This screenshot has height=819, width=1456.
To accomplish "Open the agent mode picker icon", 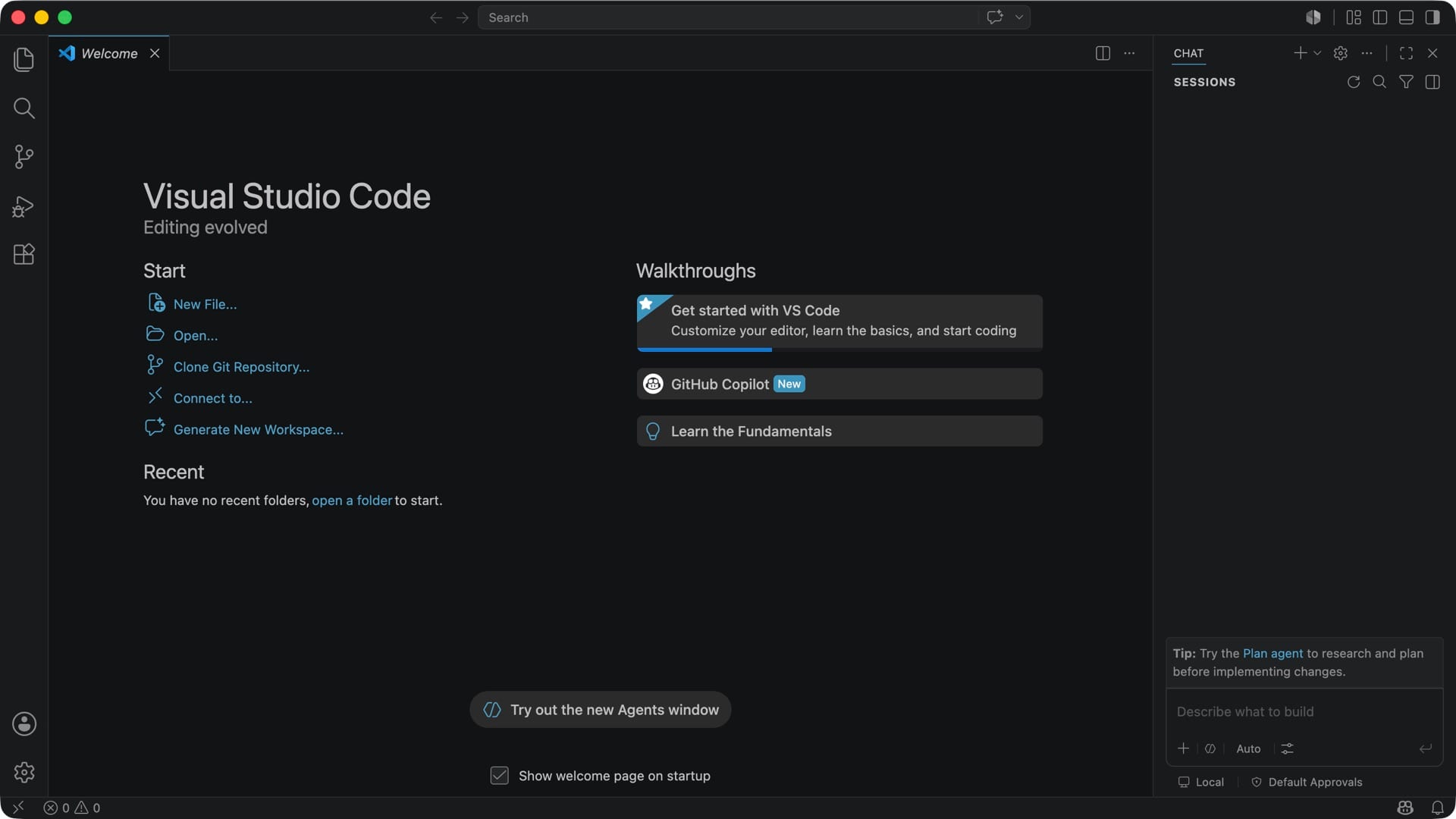I will pyautogui.click(x=1210, y=748).
